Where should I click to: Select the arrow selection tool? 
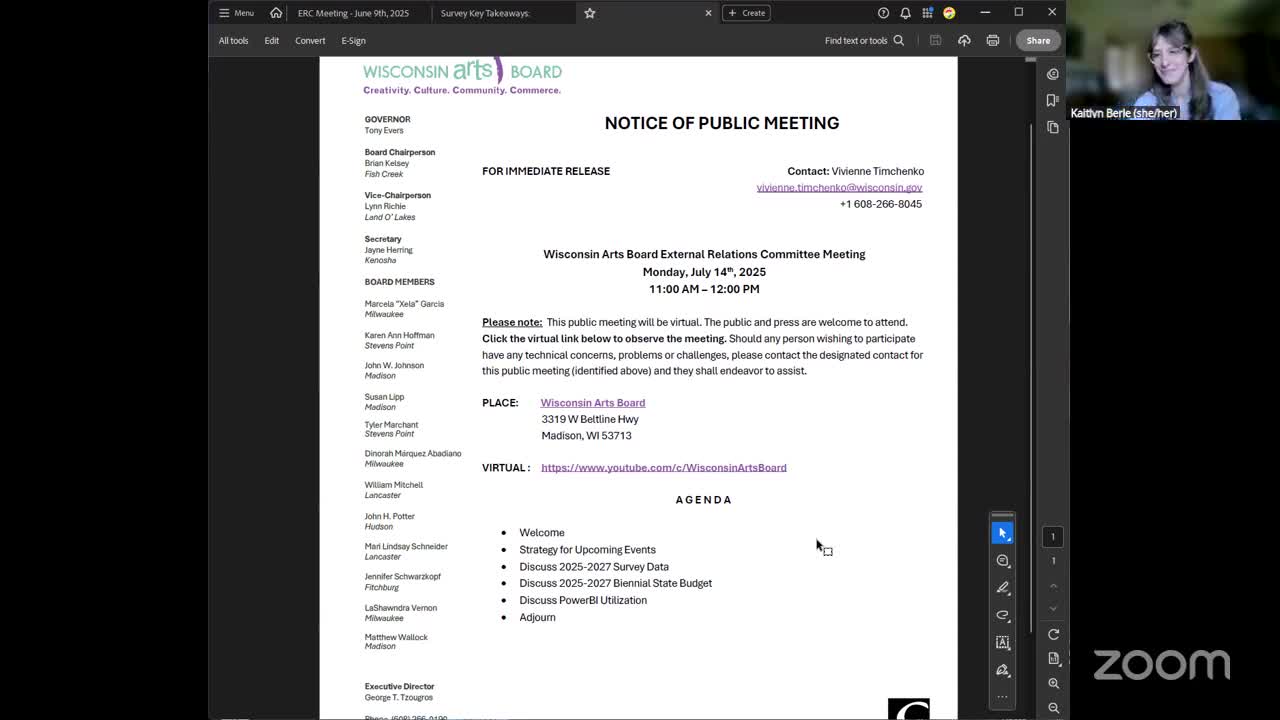[x=1002, y=533]
